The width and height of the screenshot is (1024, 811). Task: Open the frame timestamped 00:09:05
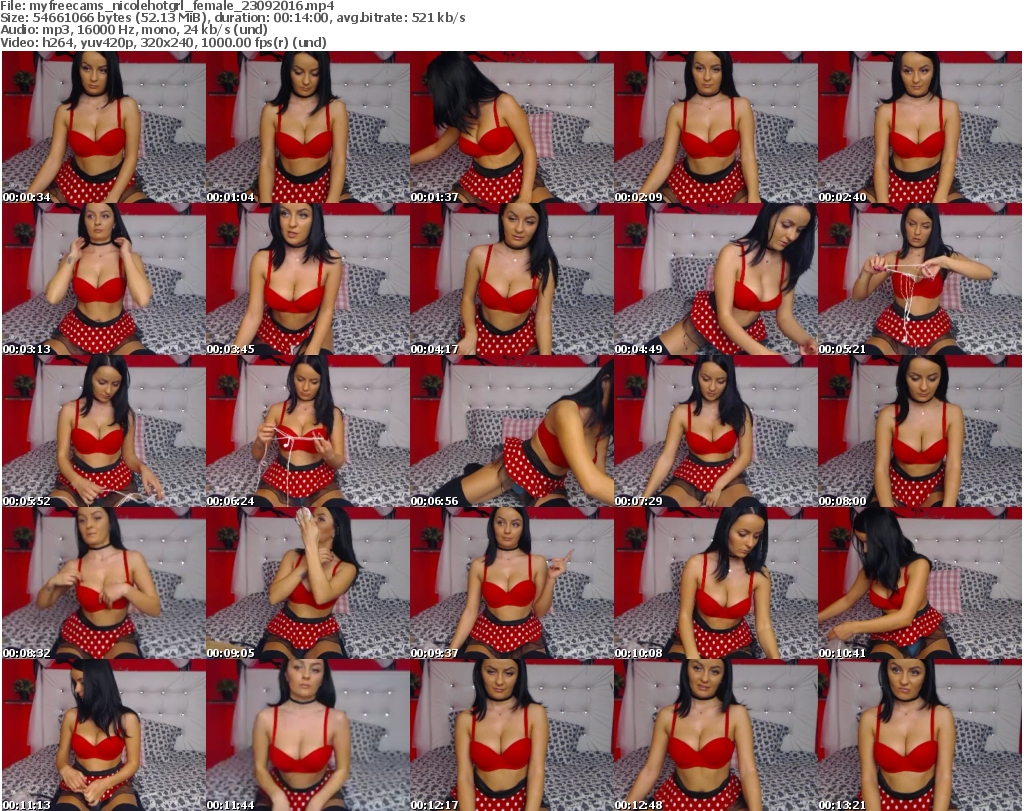pyautogui.click(x=307, y=583)
